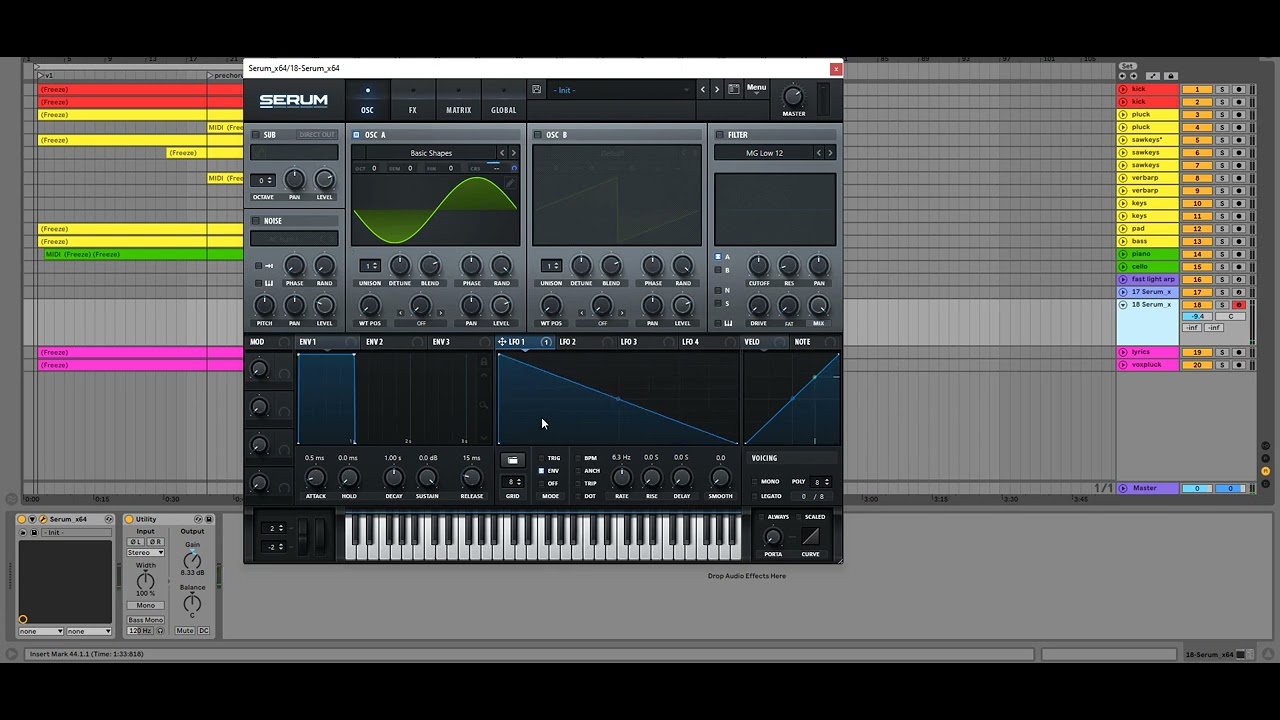Open the Basic Shapes wavetable selector
Viewport: 1280px width, 720px height.
coord(431,153)
